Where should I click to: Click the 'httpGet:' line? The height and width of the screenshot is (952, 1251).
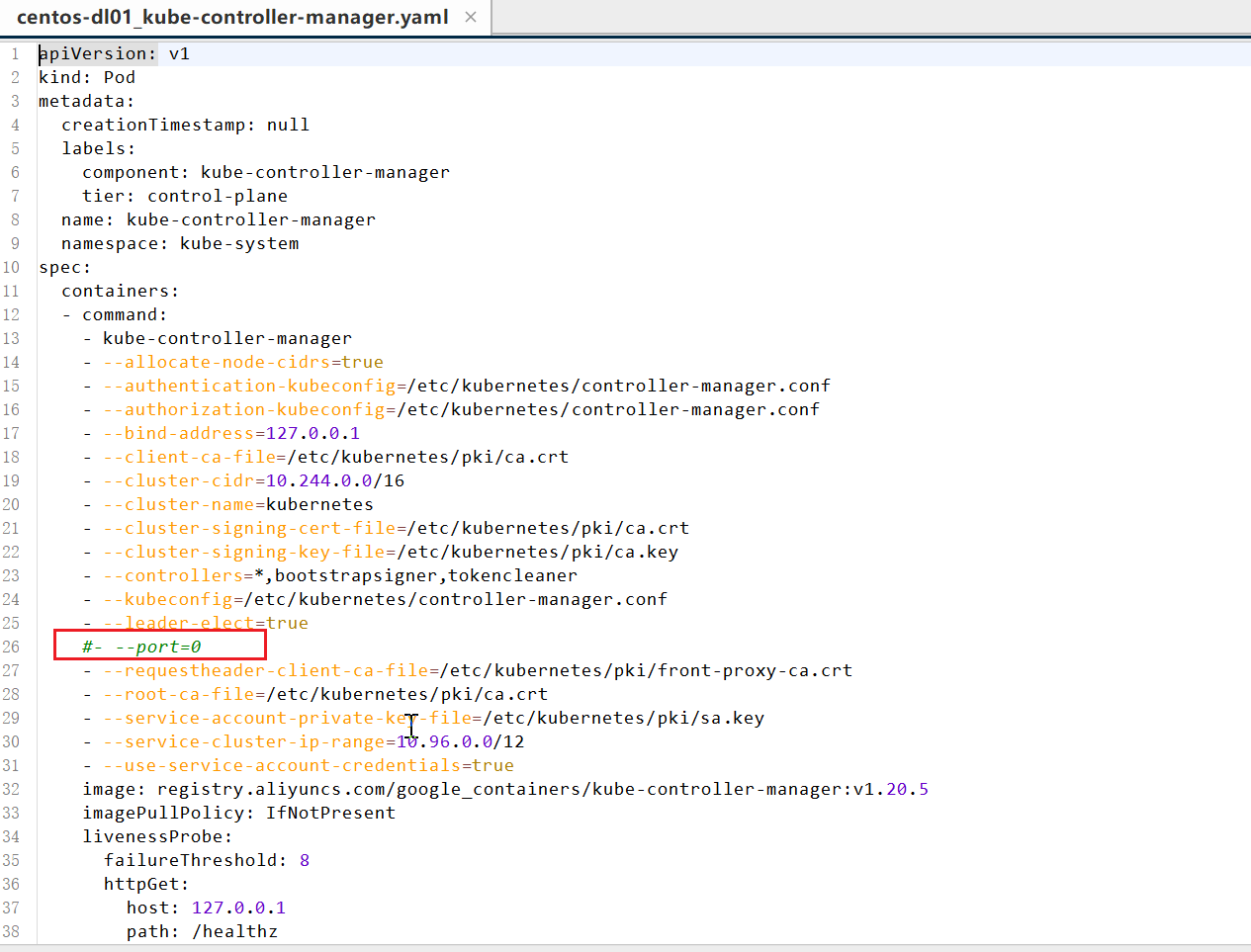coord(146,884)
